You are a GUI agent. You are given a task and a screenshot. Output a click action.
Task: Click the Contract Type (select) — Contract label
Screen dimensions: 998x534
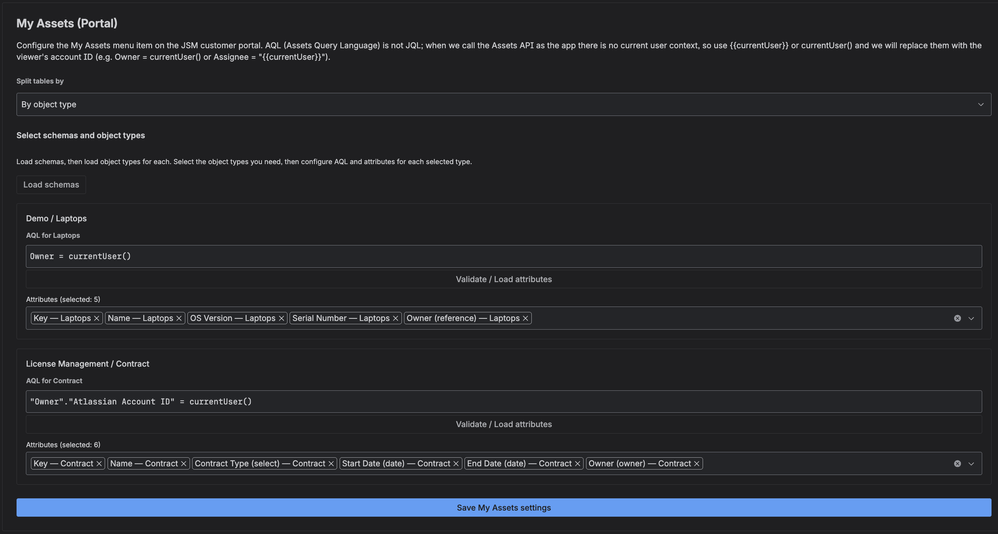260,464
